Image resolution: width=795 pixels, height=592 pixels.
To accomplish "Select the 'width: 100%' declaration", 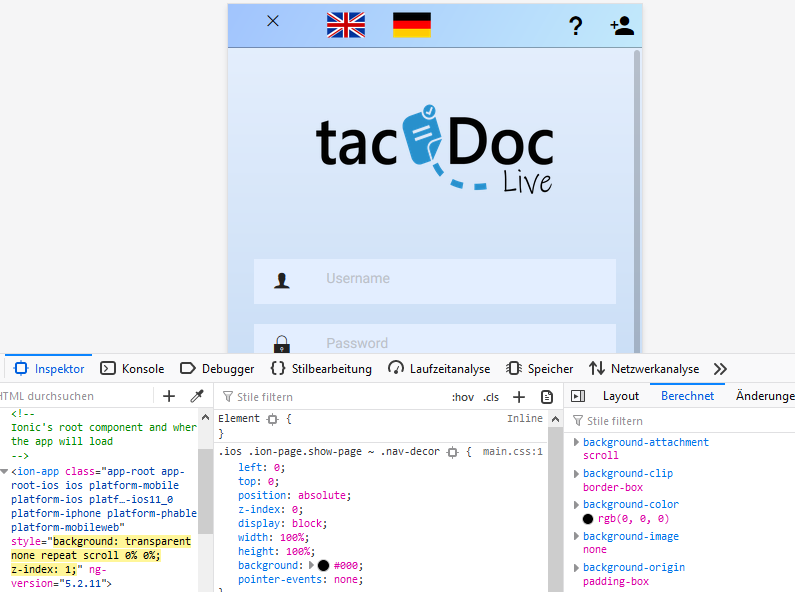I will (x=273, y=537).
